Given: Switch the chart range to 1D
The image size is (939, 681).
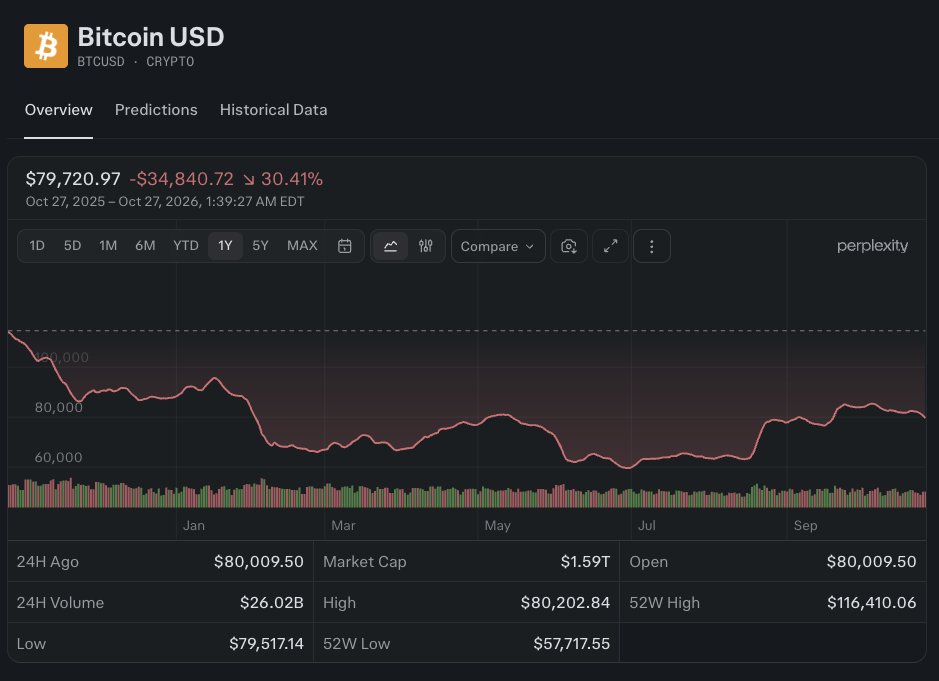Looking at the screenshot, I should click(37, 246).
